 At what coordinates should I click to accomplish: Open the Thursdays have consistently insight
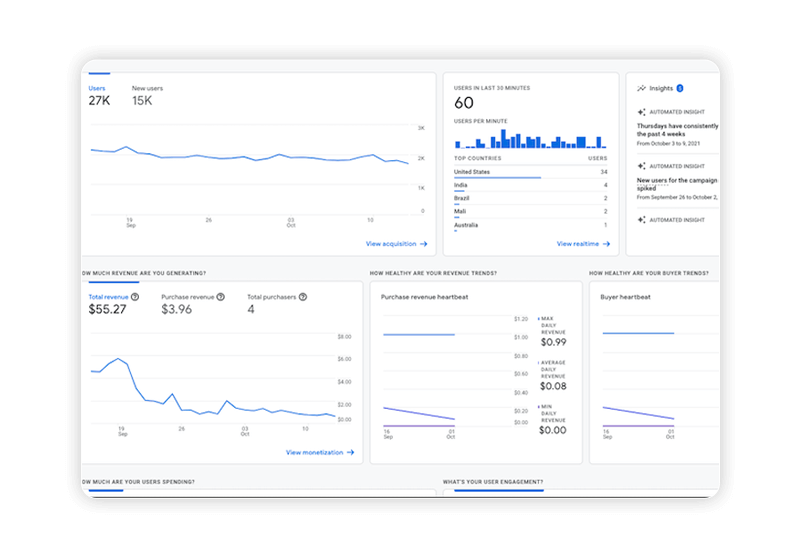[678, 130]
